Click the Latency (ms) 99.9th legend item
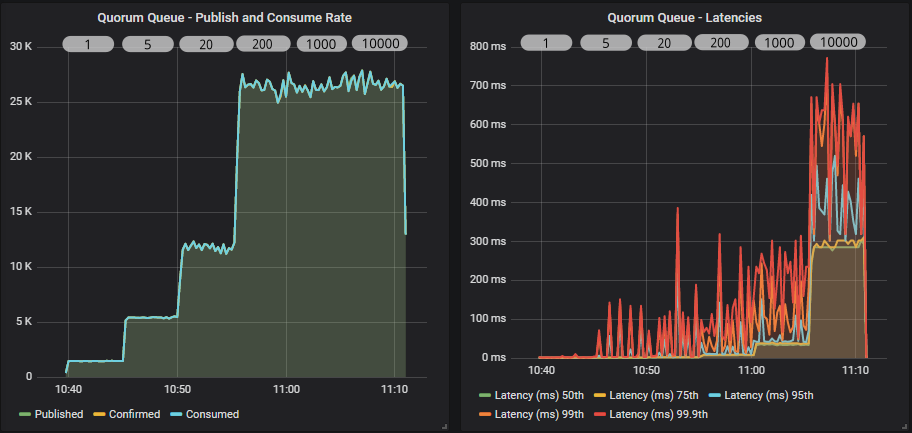Screen dimensions: 912x433 (x=654, y=414)
